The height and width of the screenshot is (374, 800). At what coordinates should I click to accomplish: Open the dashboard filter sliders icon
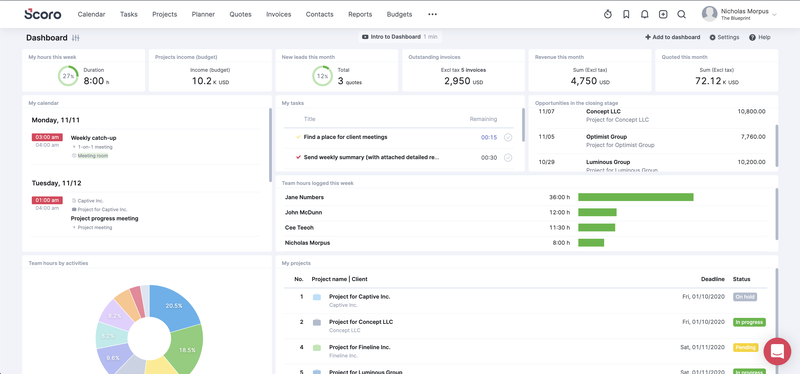[x=76, y=38]
